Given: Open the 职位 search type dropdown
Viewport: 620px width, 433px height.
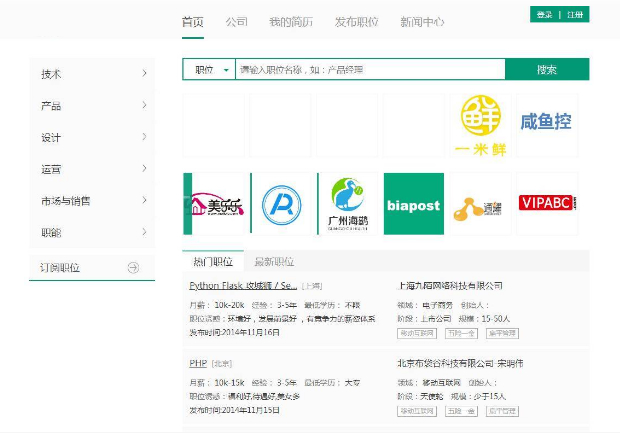Looking at the screenshot, I should click(x=209, y=70).
